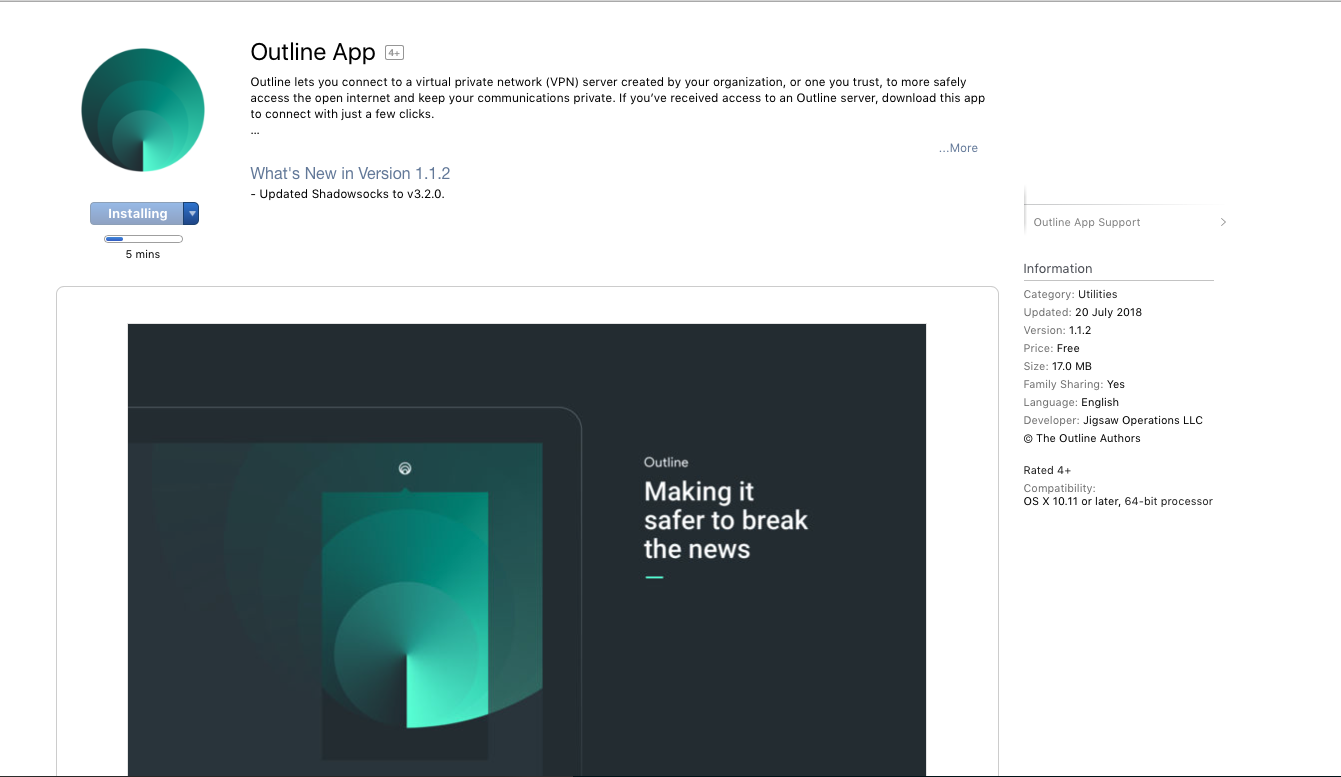
Task: Click What's New in Version 1.1.2 heading
Action: click(350, 173)
